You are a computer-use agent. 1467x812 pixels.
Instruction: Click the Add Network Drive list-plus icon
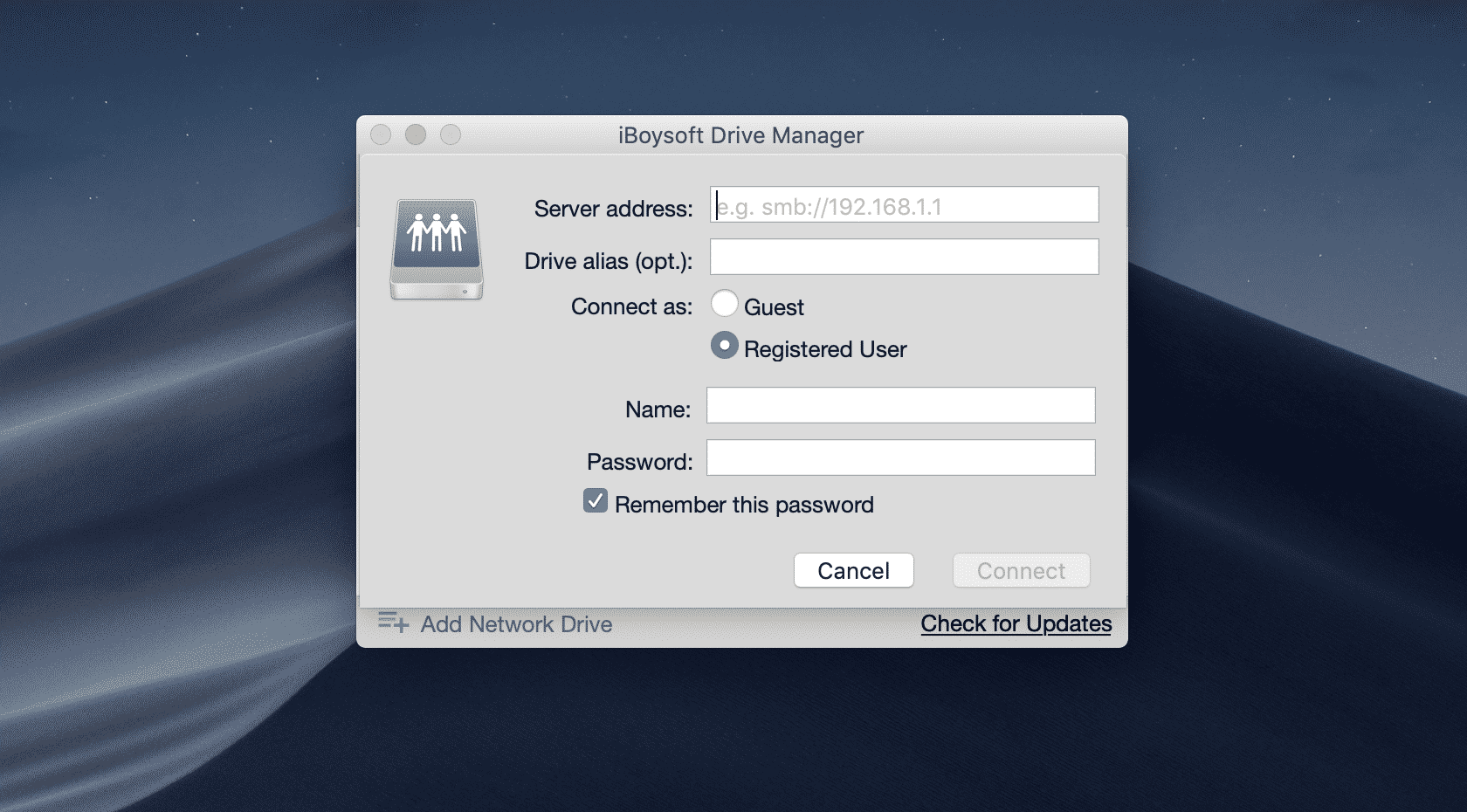[x=393, y=623]
